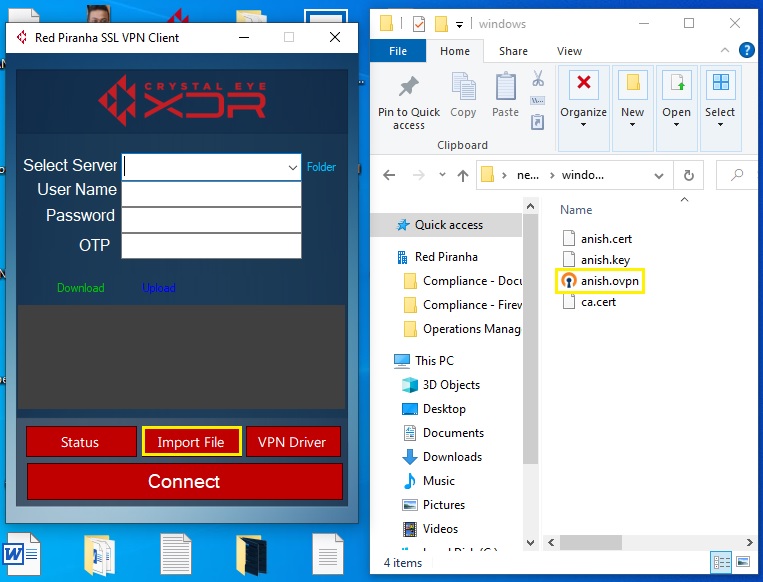Focus the Password field
Viewport: 763px width, 582px height.
point(211,220)
